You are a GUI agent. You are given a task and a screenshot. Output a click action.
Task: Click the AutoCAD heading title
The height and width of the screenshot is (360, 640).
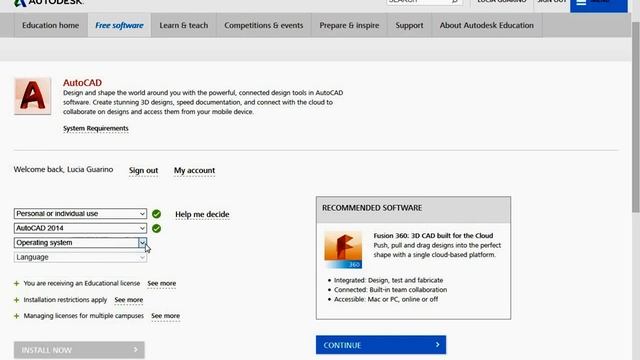tap(82, 83)
